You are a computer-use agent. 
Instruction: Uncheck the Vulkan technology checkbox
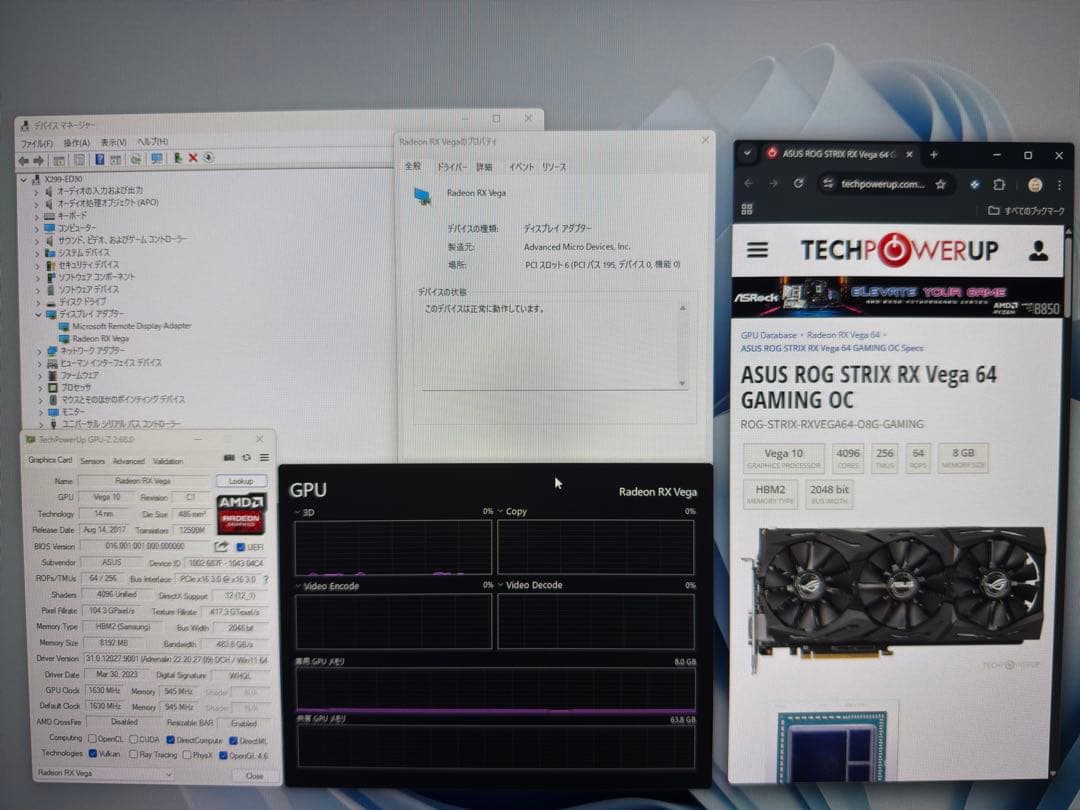tap(93, 753)
